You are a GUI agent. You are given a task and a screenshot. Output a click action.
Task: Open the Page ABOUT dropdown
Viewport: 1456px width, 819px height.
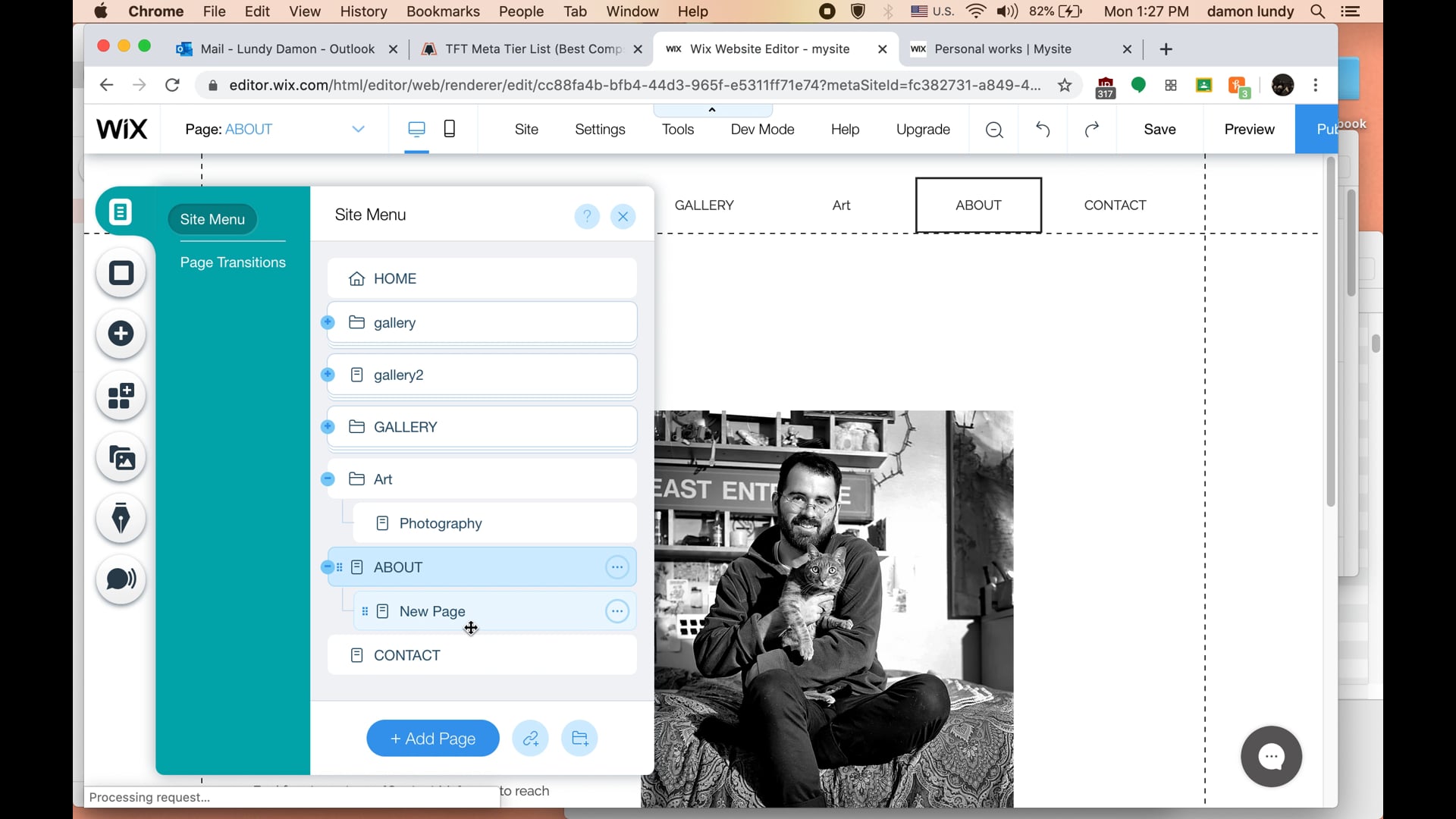coord(358,129)
